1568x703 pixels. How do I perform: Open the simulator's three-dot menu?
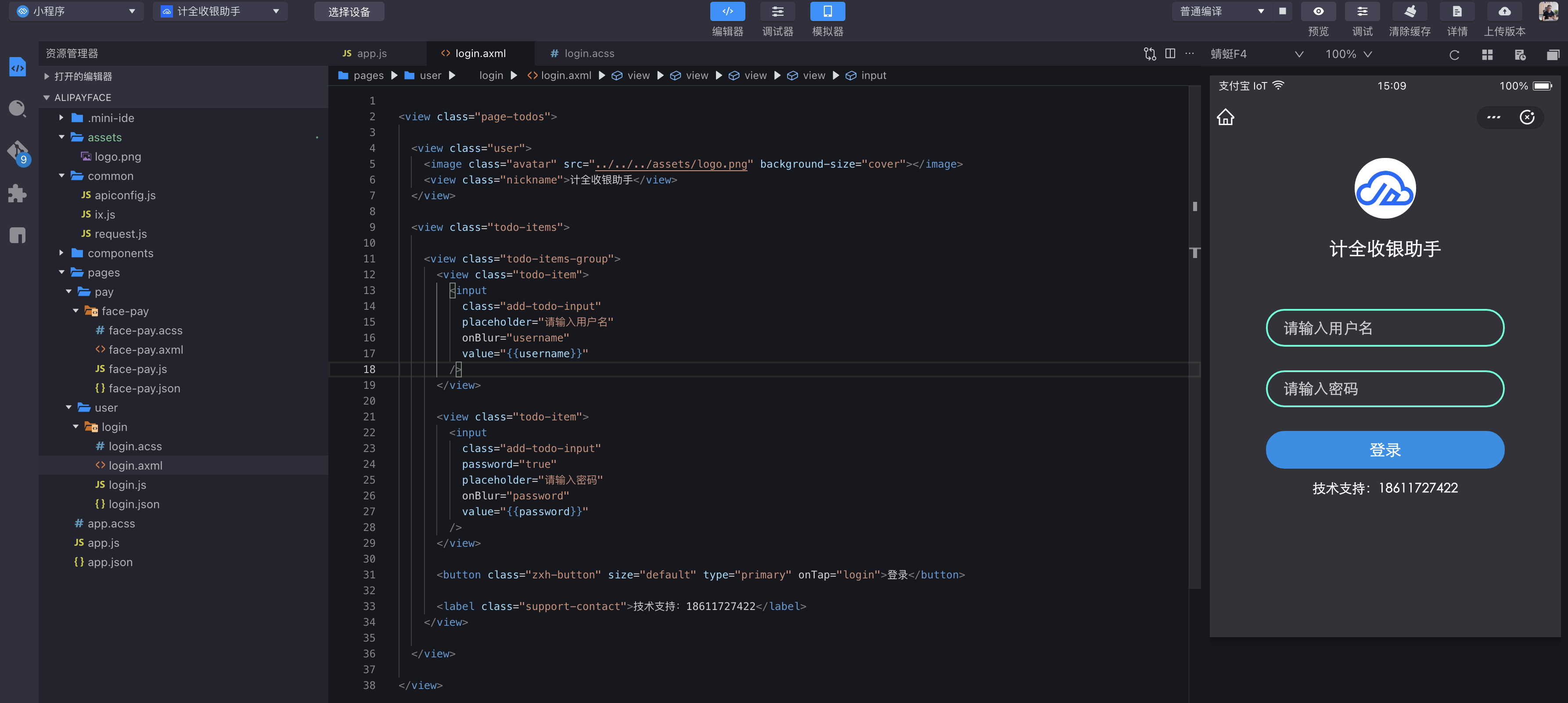point(1494,118)
